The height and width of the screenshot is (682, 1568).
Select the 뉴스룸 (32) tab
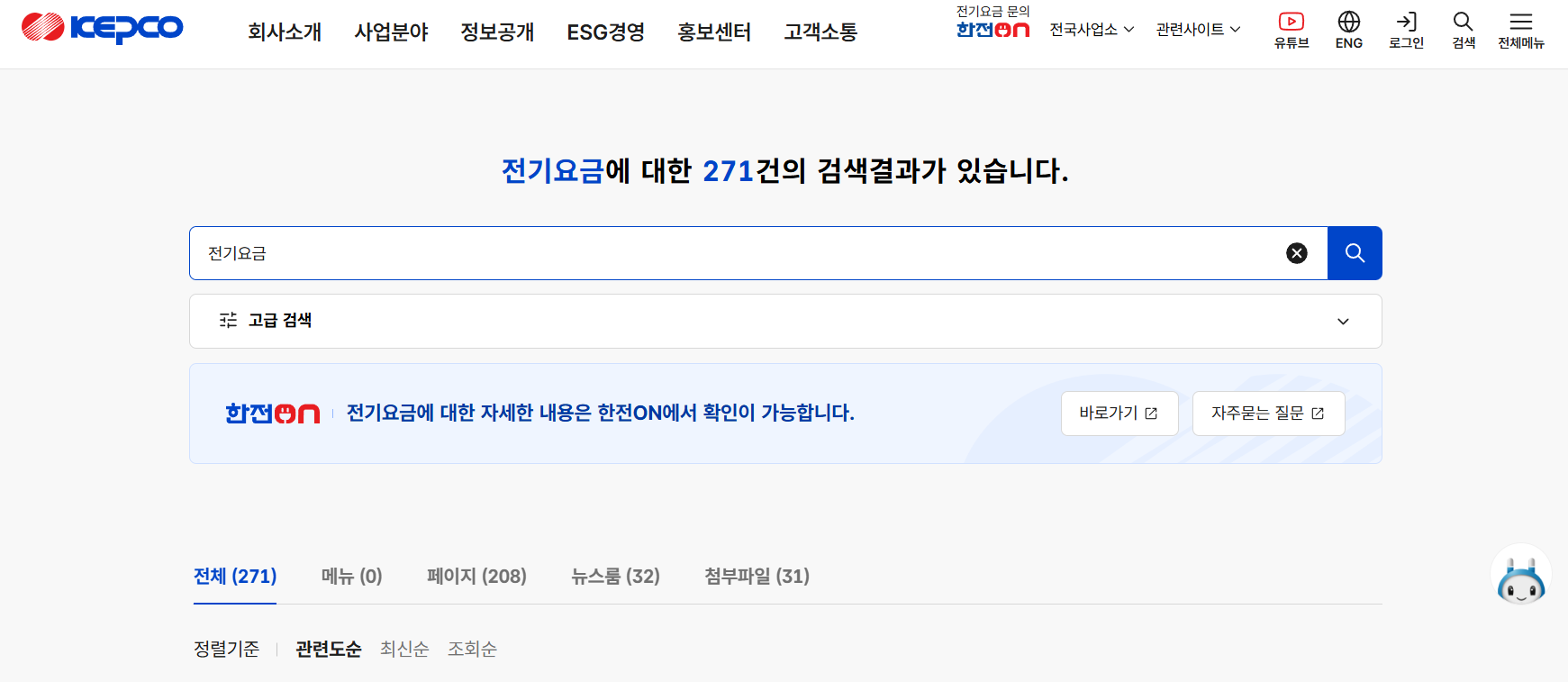click(x=615, y=577)
